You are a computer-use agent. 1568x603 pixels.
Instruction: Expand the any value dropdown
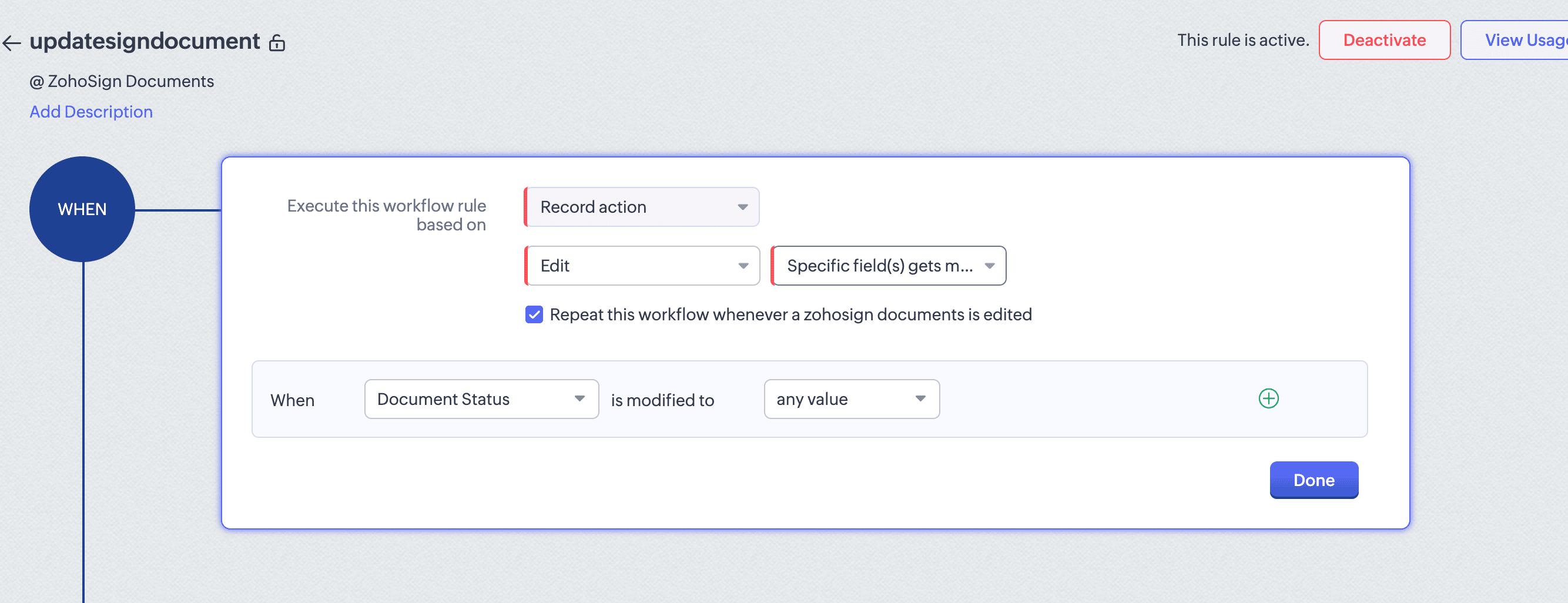coord(851,399)
